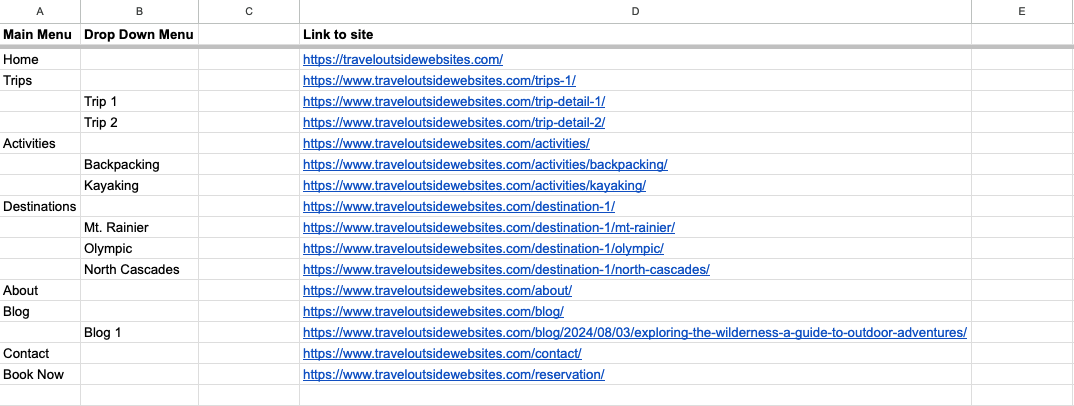The height and width of the screenshot is (406, 1074).
Task: Select column A header
Action: click(40, 11)
